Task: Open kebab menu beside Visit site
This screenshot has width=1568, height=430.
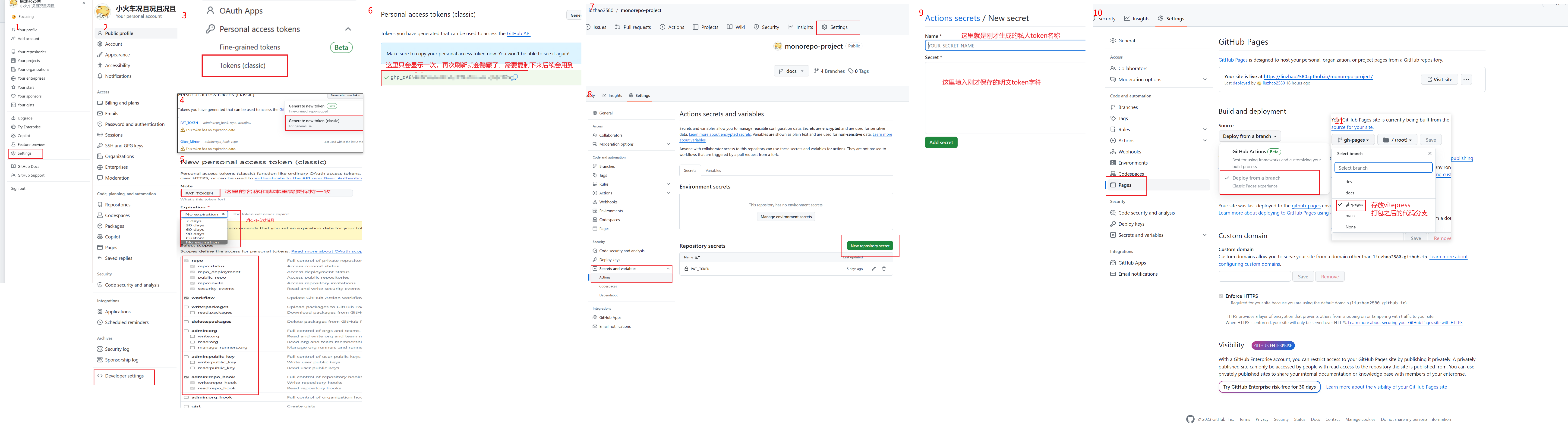Action: (x=1466, y=79)
